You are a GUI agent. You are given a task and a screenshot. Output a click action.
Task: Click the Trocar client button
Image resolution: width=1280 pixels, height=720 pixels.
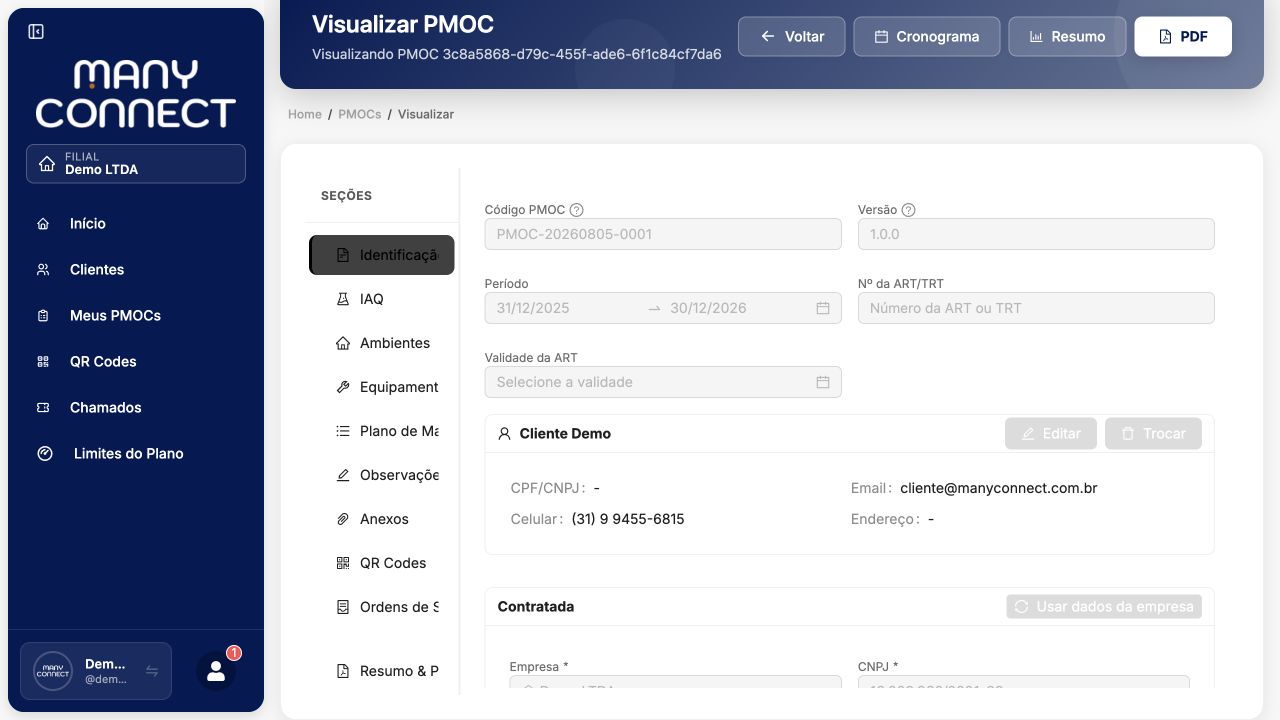1153,434
